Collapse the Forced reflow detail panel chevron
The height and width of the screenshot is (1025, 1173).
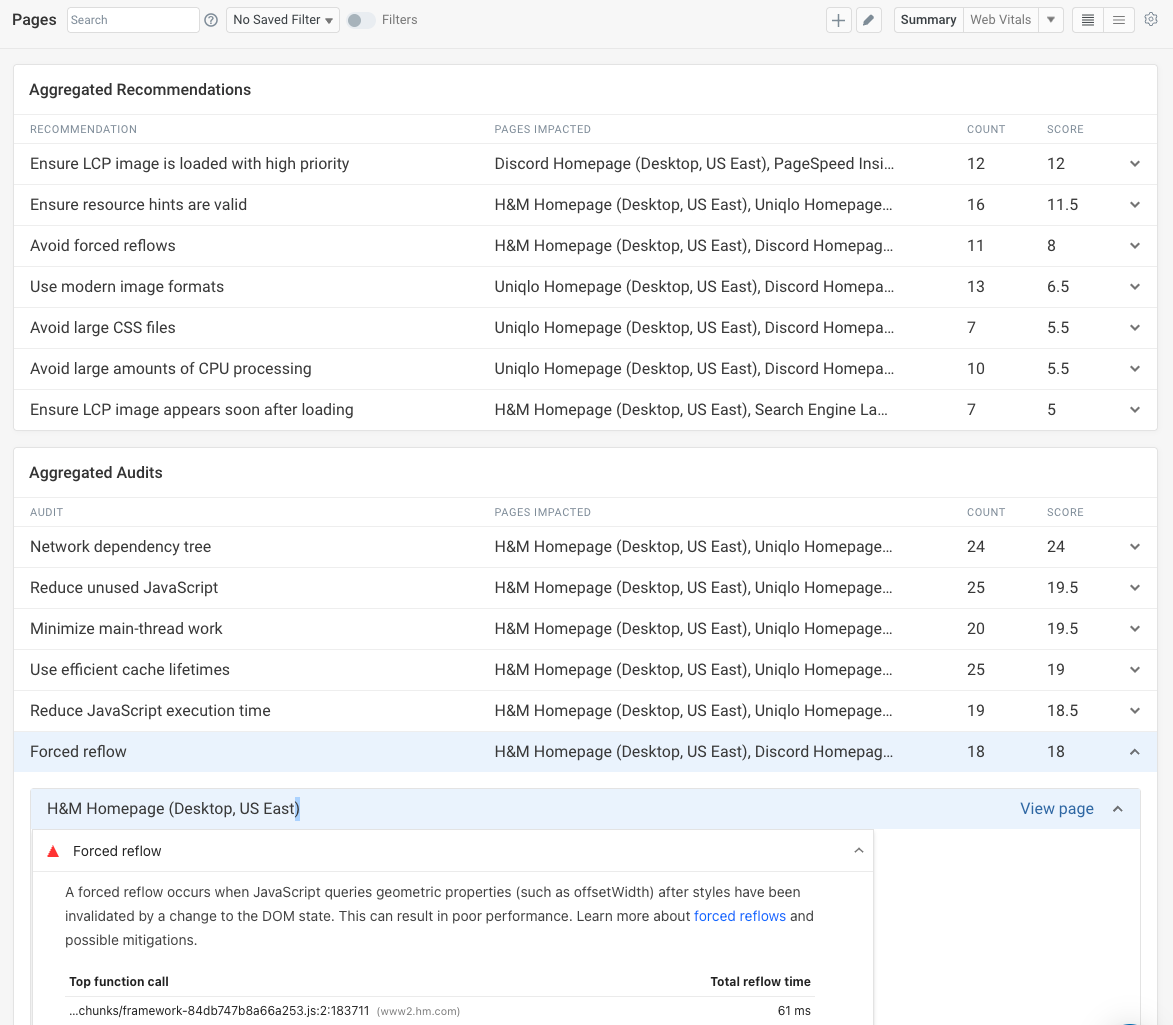coord(858,851)
